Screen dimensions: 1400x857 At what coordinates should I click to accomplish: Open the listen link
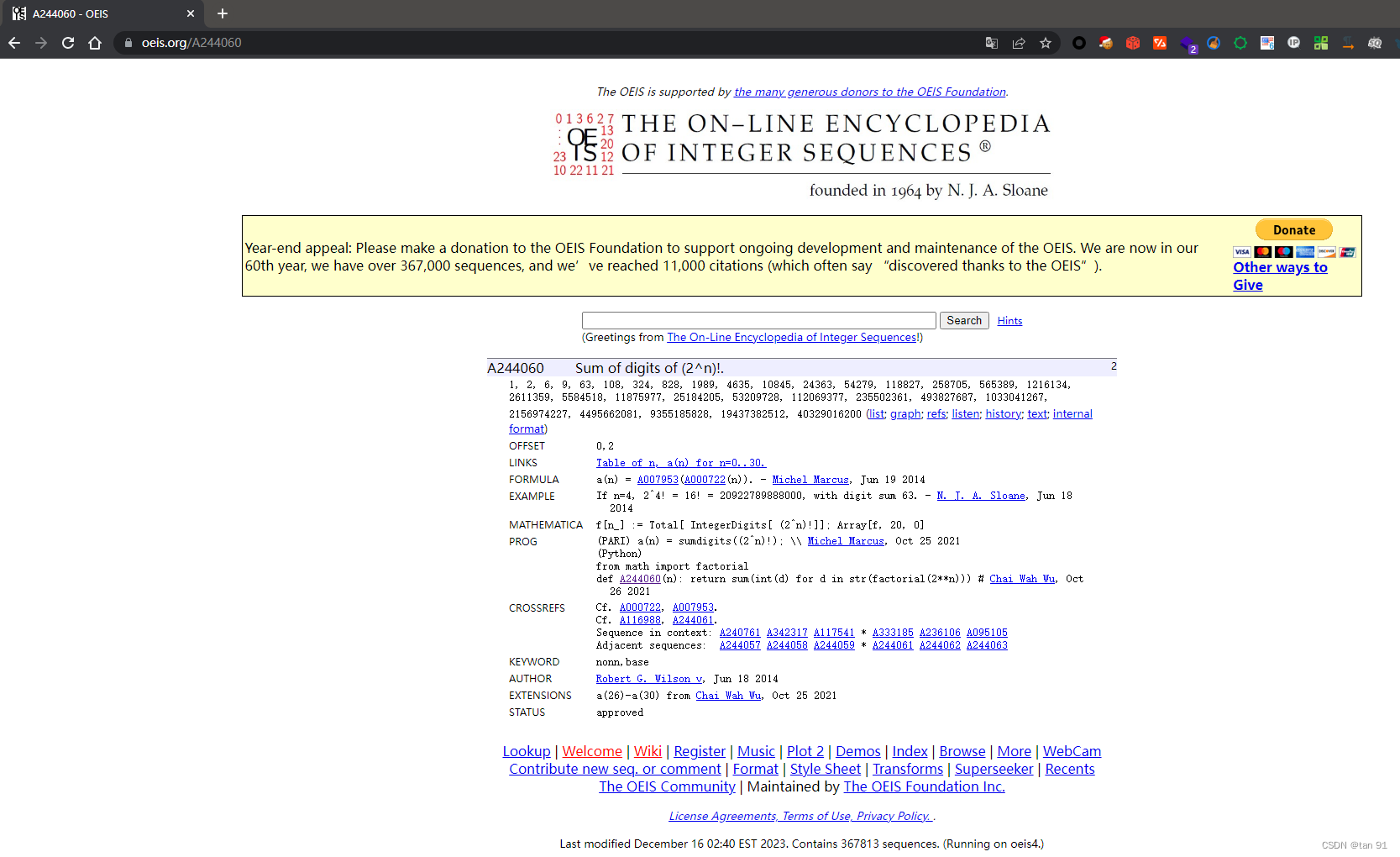coord(965,413)
